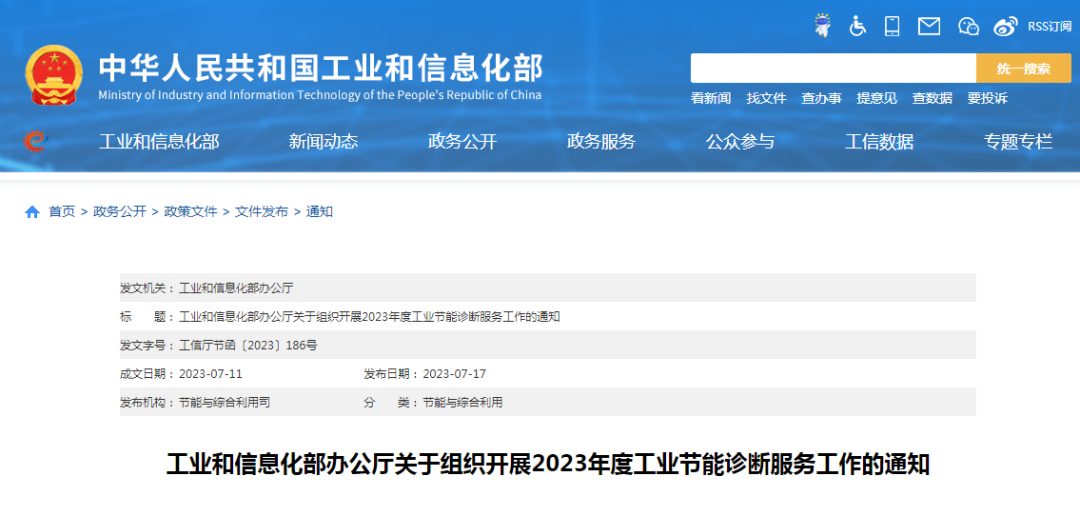Select the 政务公开 navigation item
Viewport: 1080px width, 516px height.
pyautogui.click(x=462, y=141)
